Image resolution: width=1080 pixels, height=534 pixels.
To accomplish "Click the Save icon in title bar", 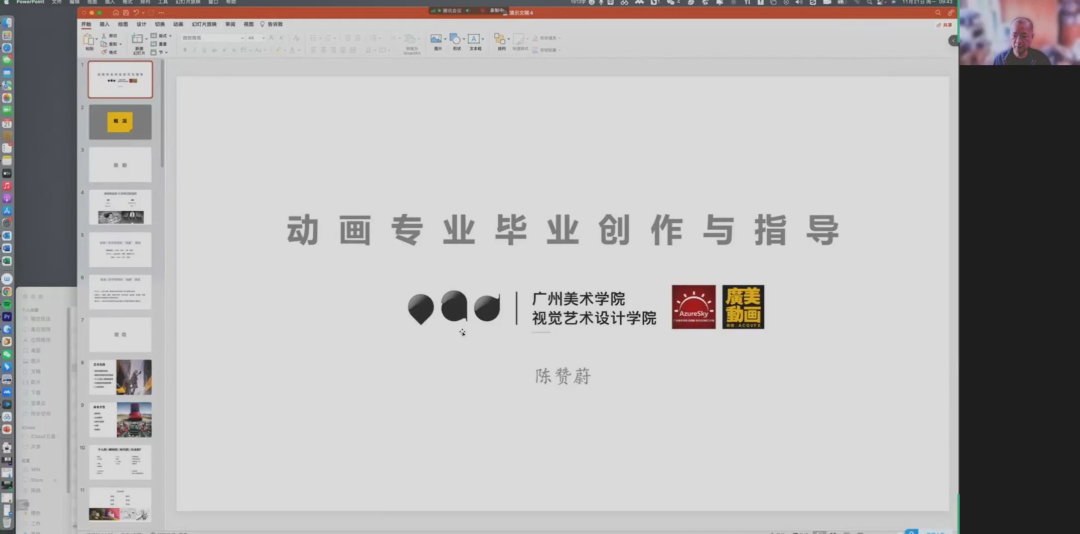I will [x=126, y=12].
